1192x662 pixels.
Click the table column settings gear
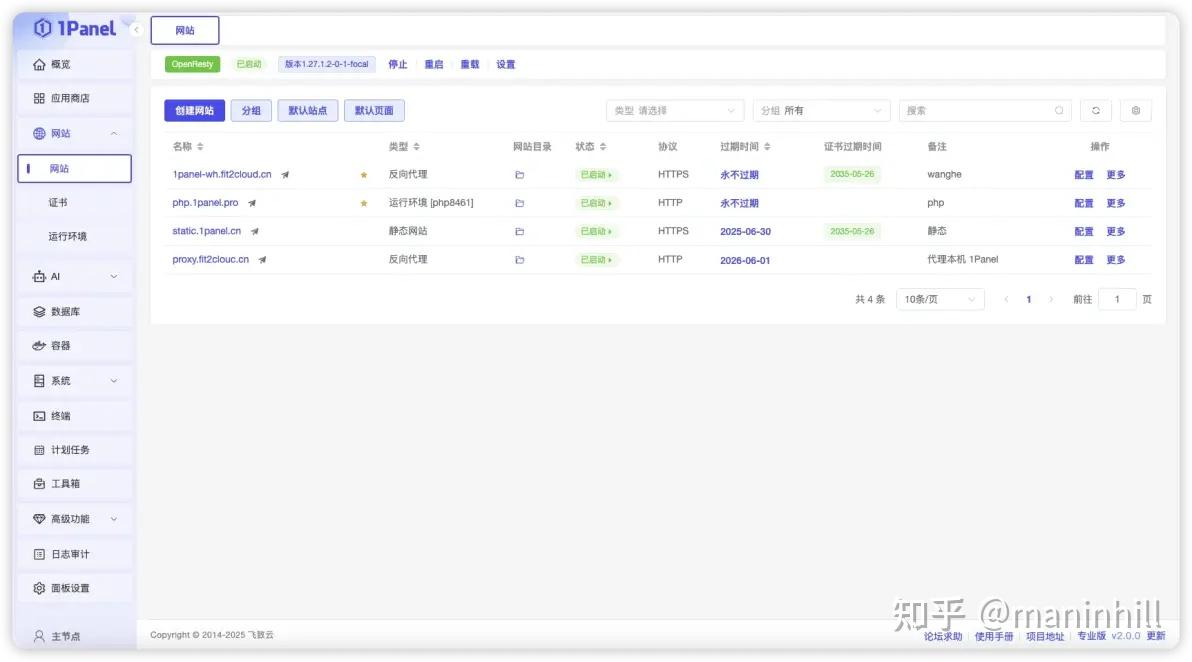[1136, 111]
